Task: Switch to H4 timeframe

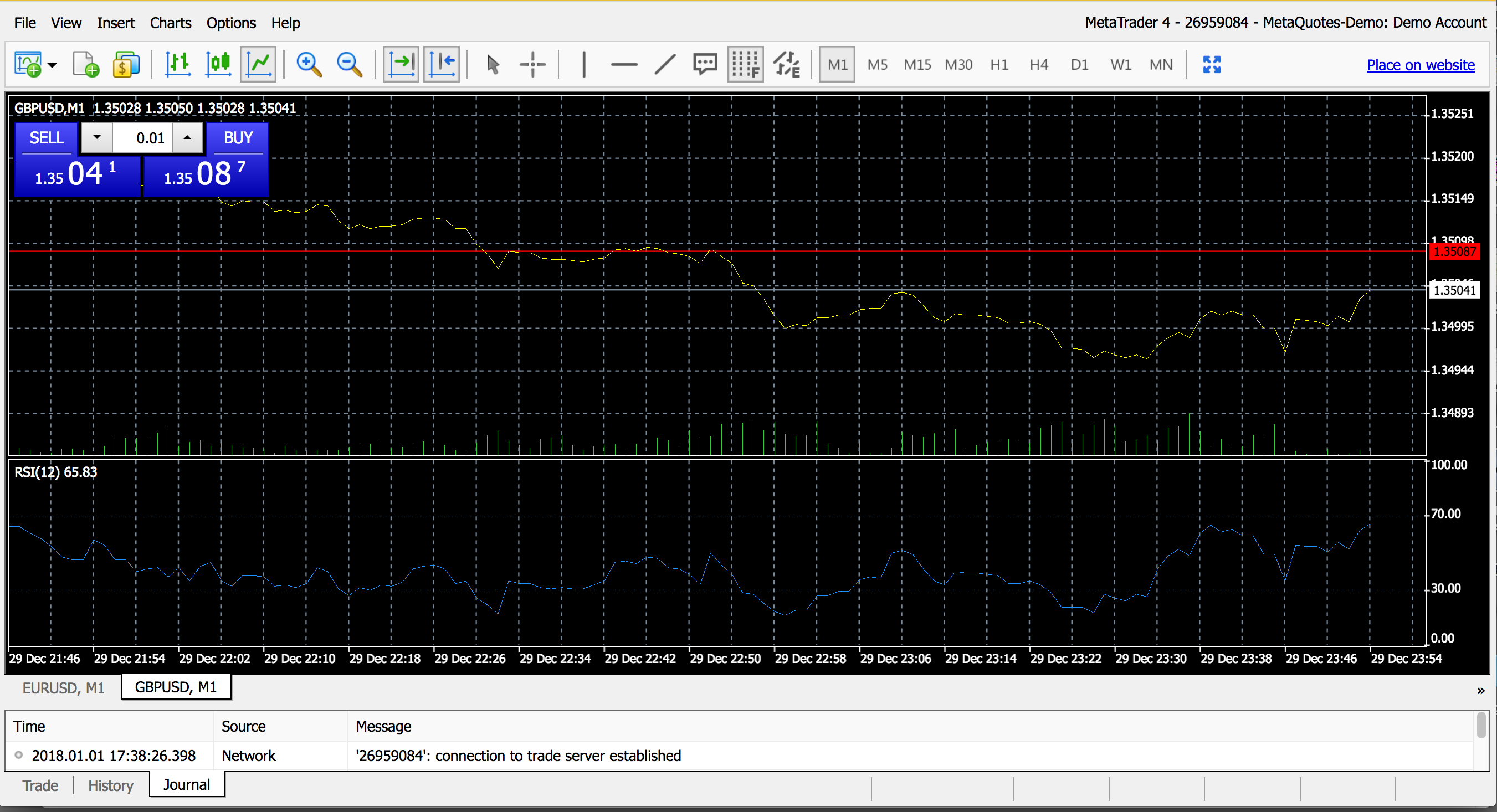Action: pos(1039,64)
